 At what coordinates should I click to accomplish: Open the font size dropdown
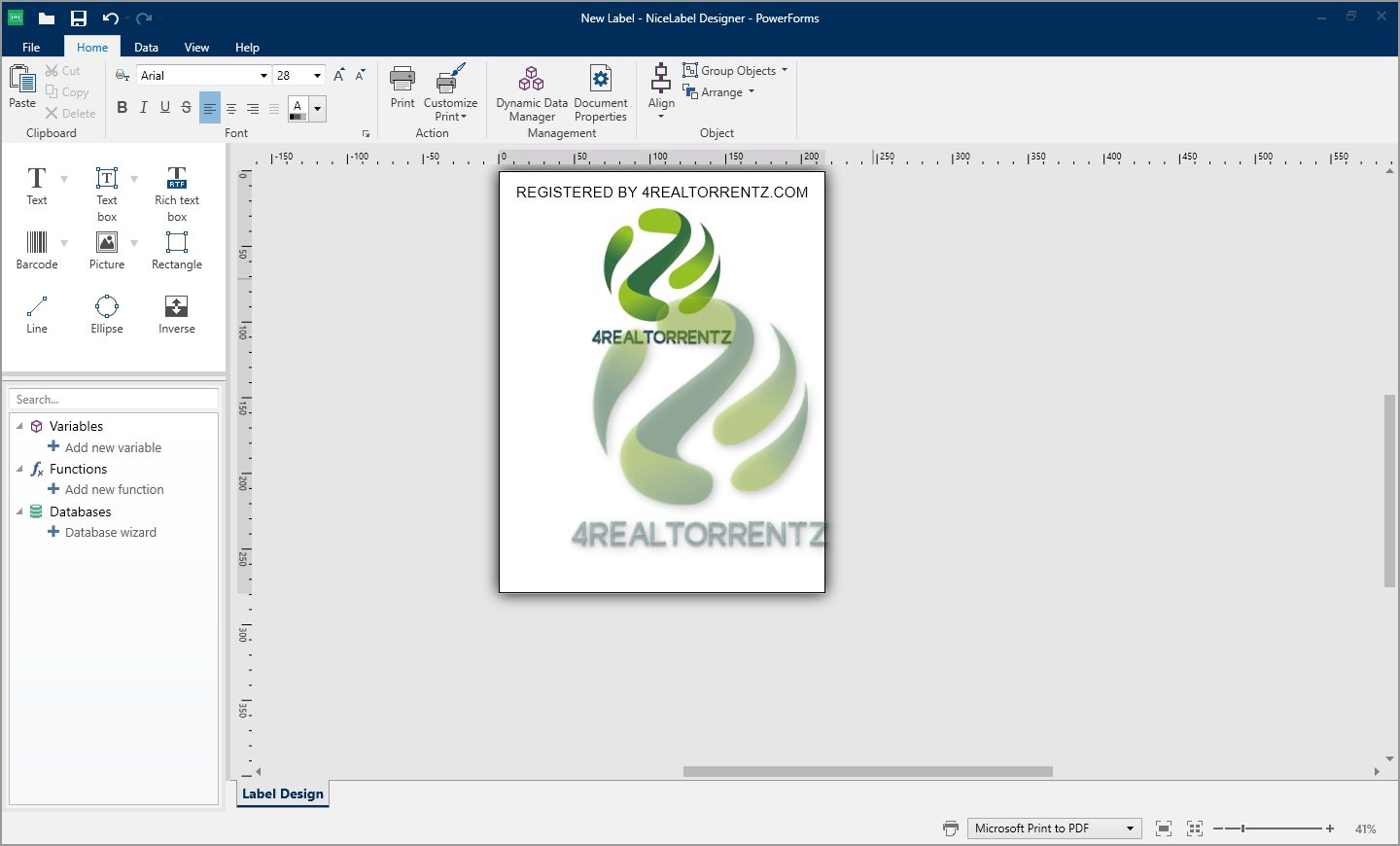pyautogui.click(x=317, y=74)
